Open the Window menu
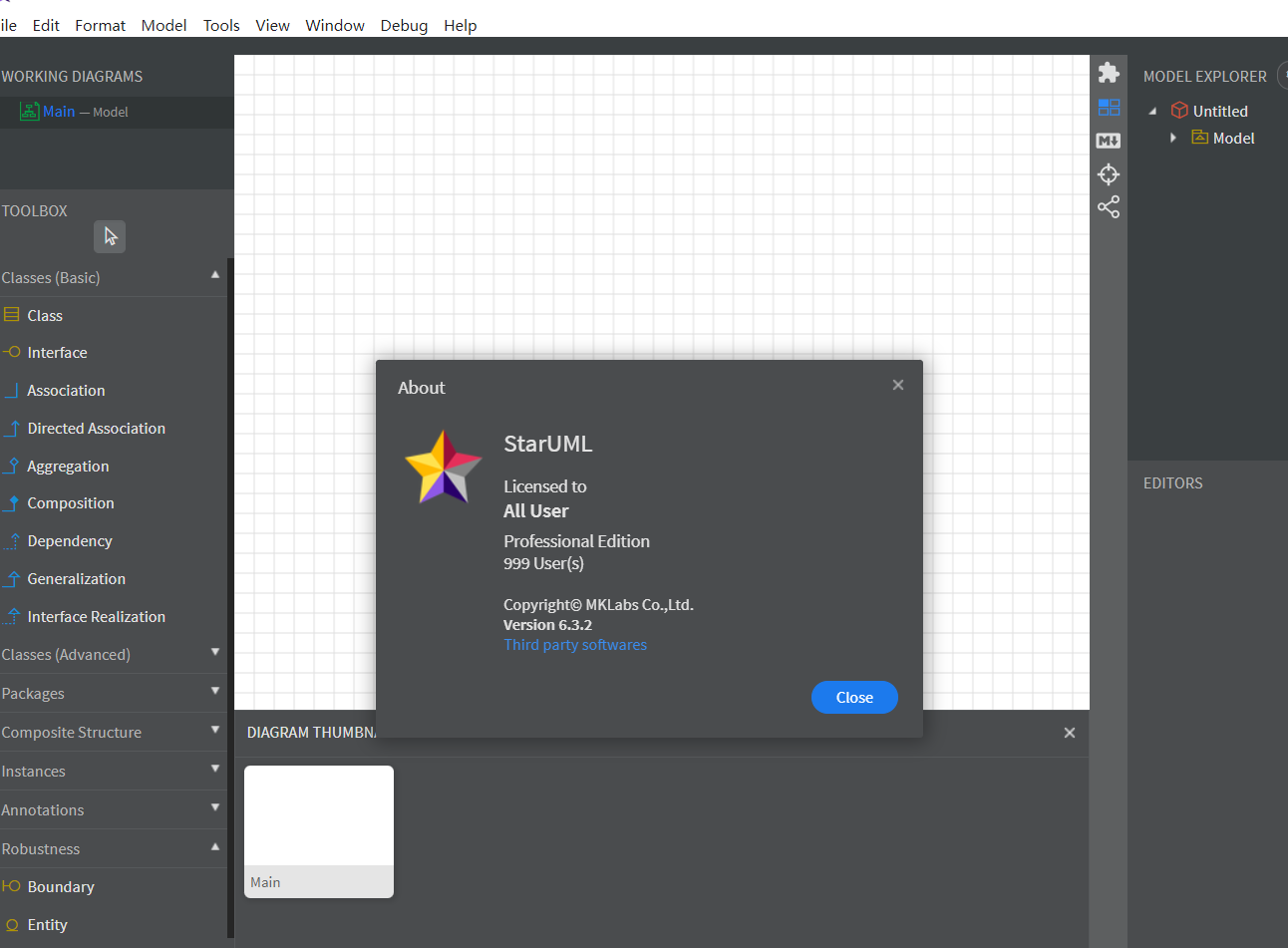1288x948 pixels. click(335, 25)
